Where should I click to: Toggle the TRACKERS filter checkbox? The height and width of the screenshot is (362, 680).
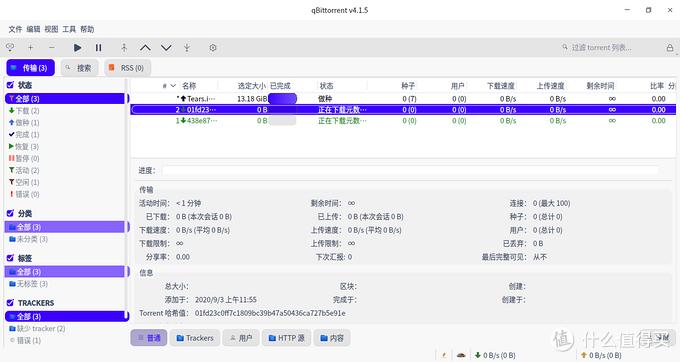10,303
